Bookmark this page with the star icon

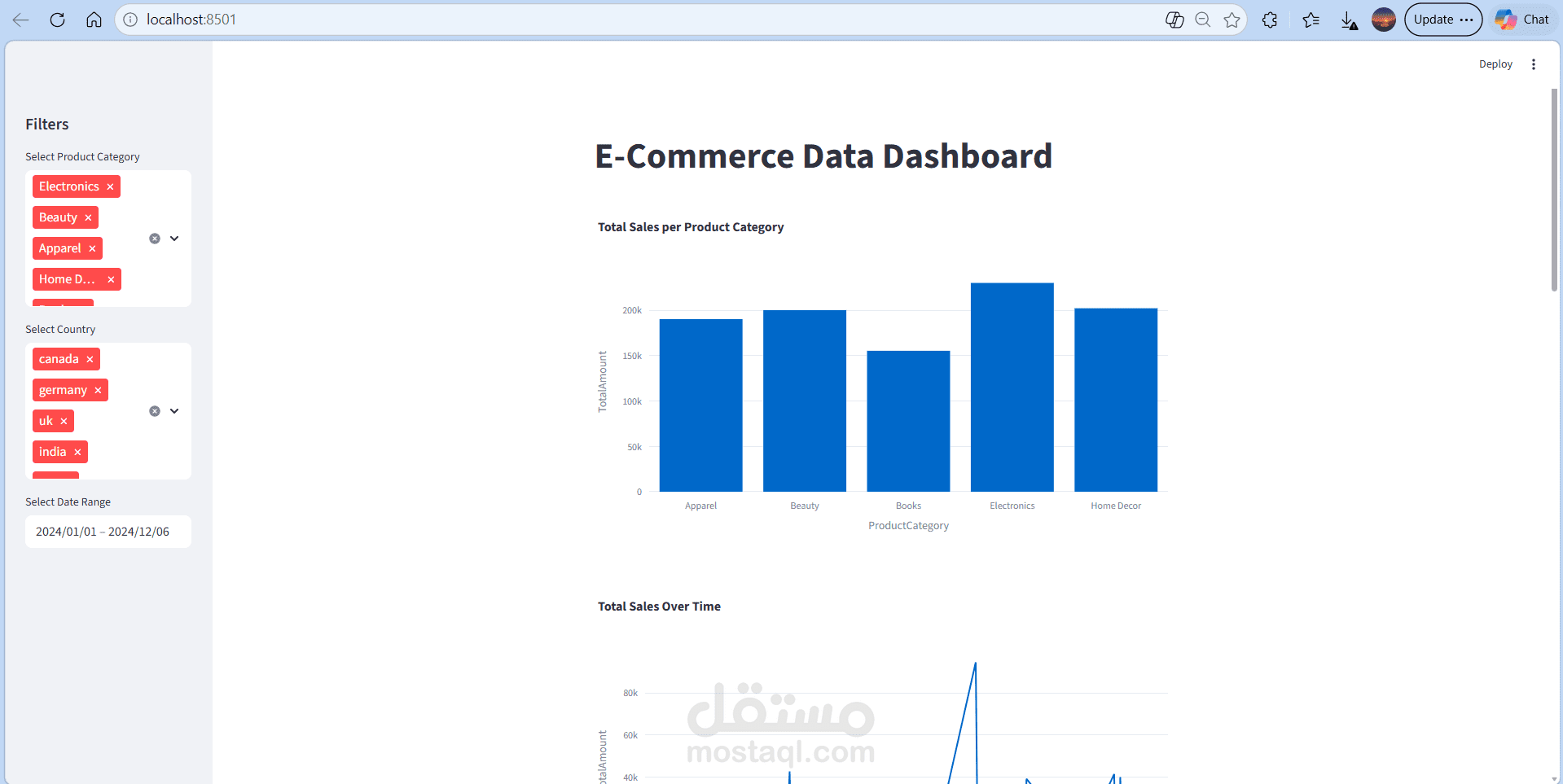pos(1232,20)
